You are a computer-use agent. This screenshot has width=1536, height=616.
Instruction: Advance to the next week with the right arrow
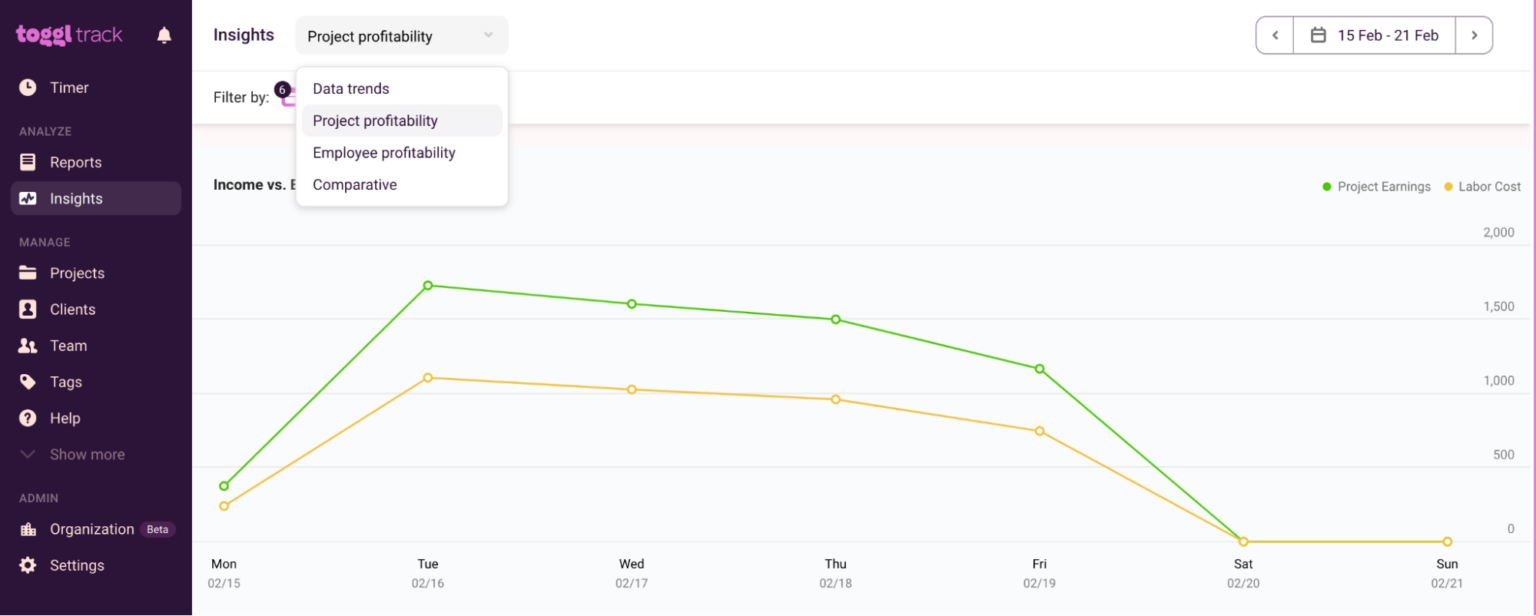1475,34
